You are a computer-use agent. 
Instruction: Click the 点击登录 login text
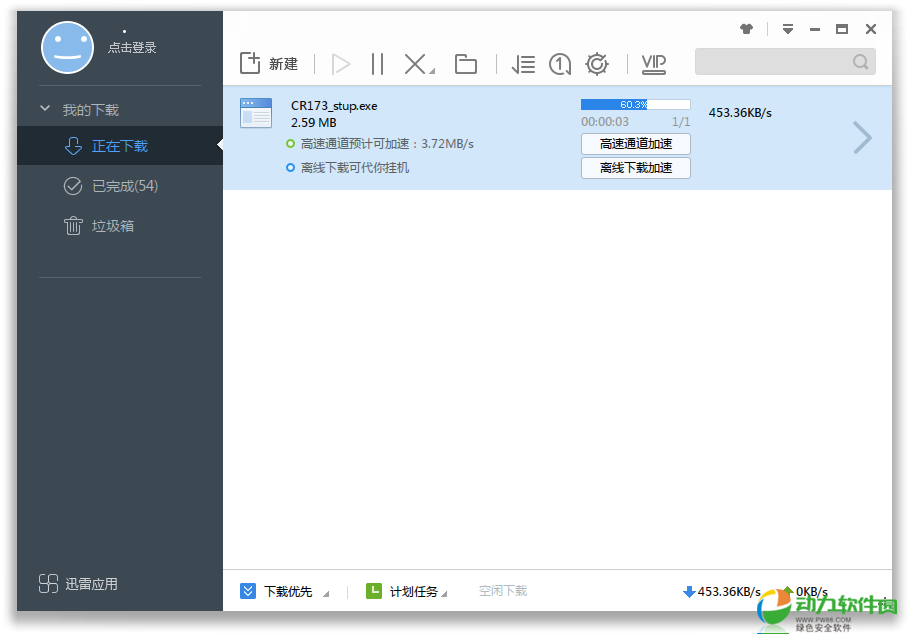(x=132, y=48)
